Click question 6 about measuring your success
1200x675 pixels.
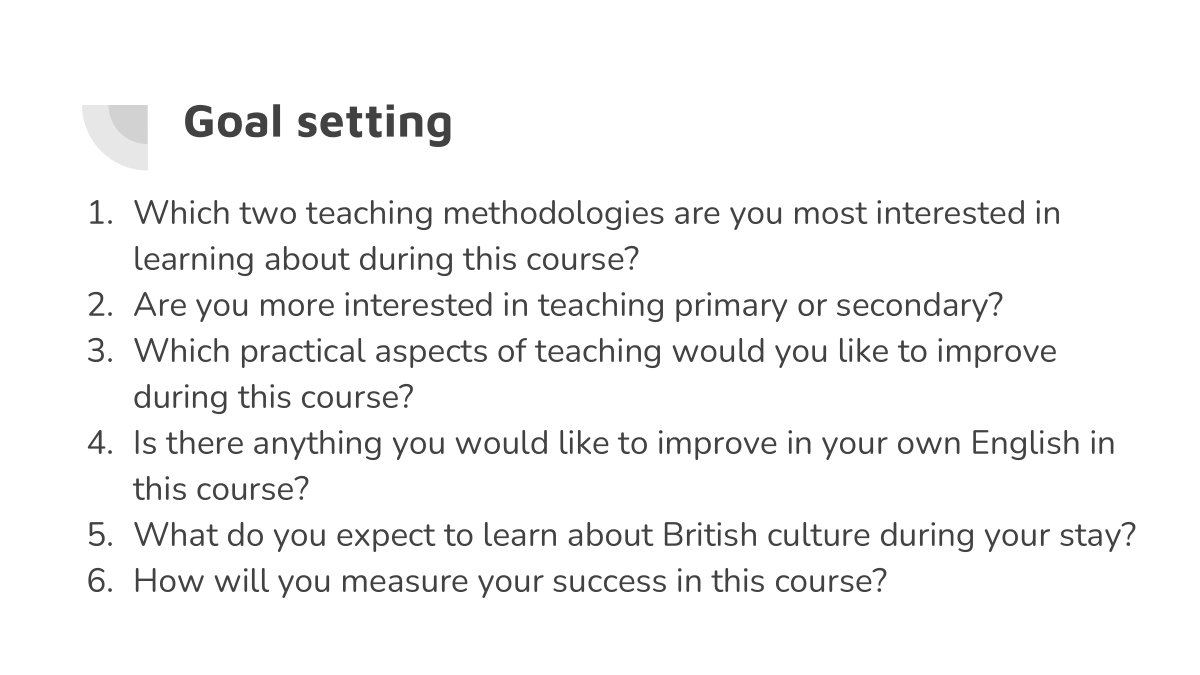point(510,581)
